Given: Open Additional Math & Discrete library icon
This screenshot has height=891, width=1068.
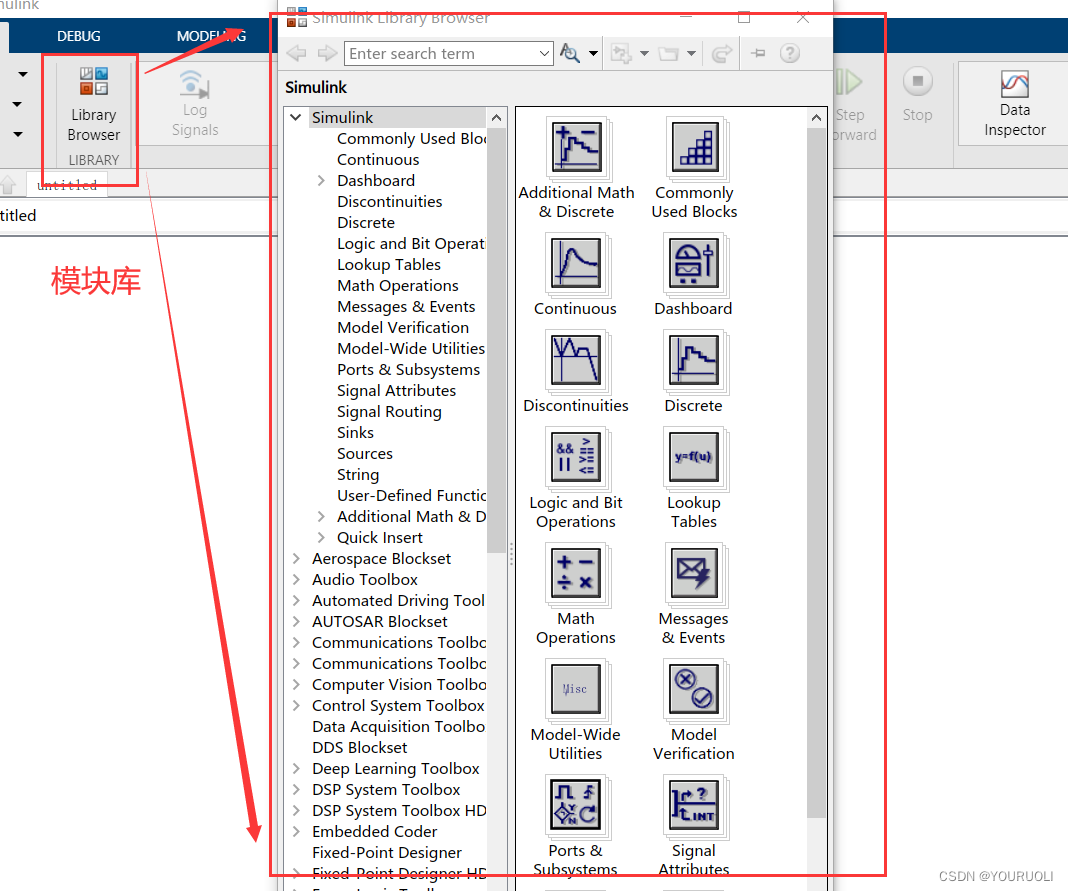Looking at the screenshot, I should pos(576,147).
